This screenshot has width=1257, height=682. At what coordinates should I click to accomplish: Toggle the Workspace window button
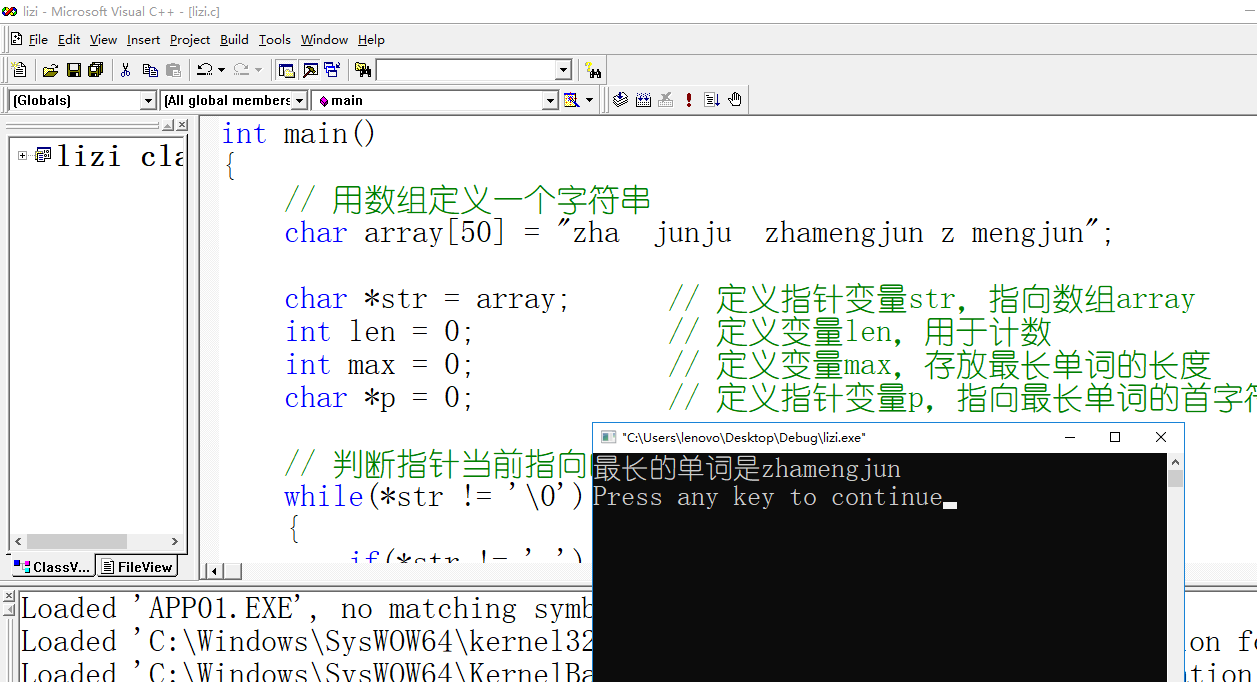point(287,70)
